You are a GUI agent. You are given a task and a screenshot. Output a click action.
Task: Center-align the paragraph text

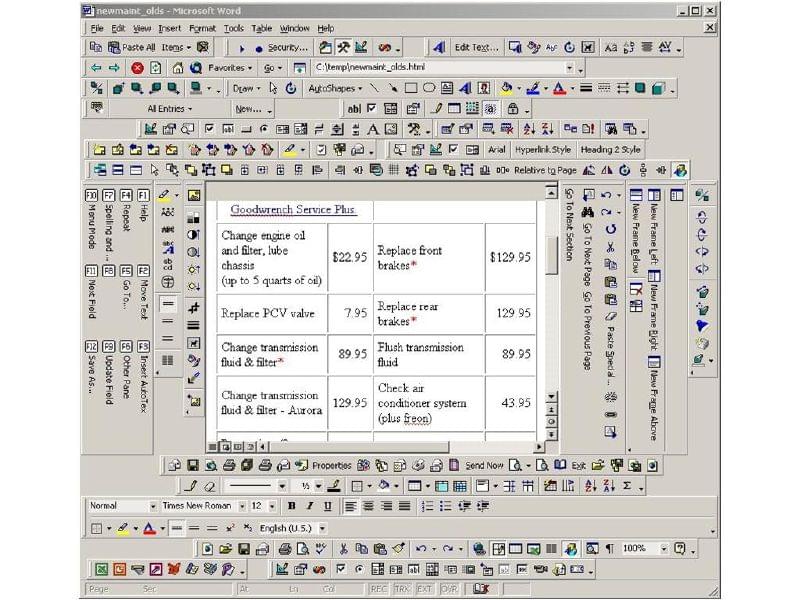coord(368,506)
